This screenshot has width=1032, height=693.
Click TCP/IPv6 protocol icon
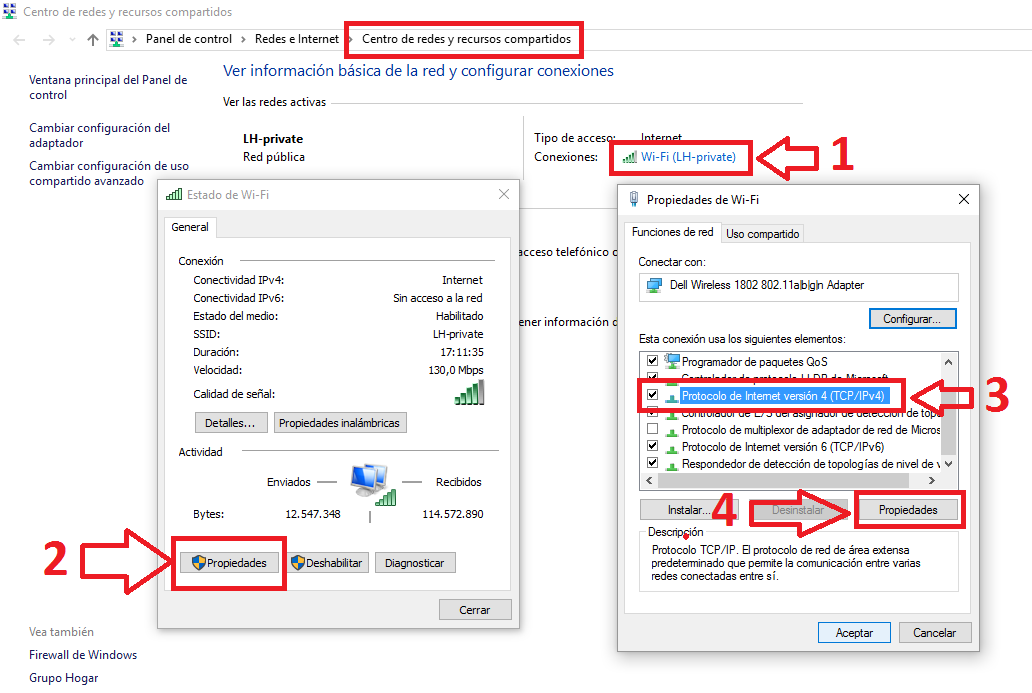[671, 449]
